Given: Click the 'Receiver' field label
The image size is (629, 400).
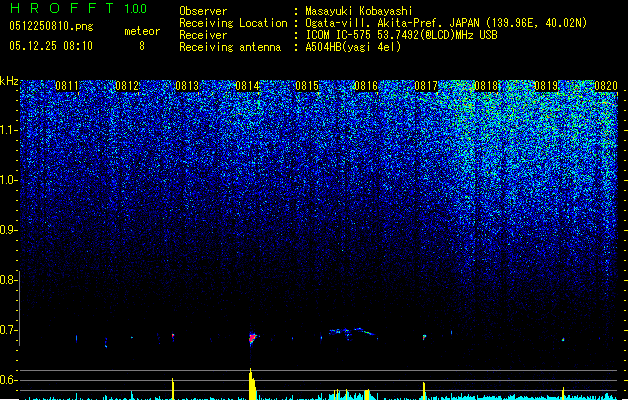Looking at the screenshot, I should [203, 35].
